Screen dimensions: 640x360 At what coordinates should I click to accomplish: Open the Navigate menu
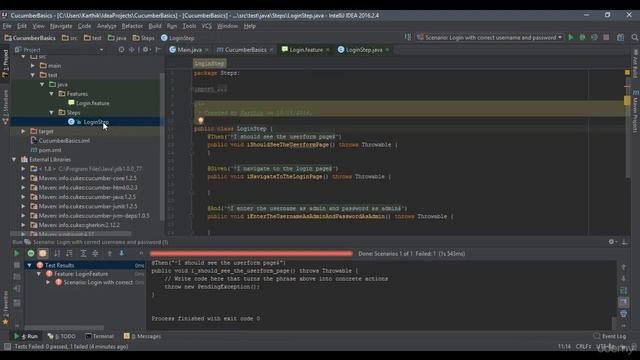tap(61, 26)
